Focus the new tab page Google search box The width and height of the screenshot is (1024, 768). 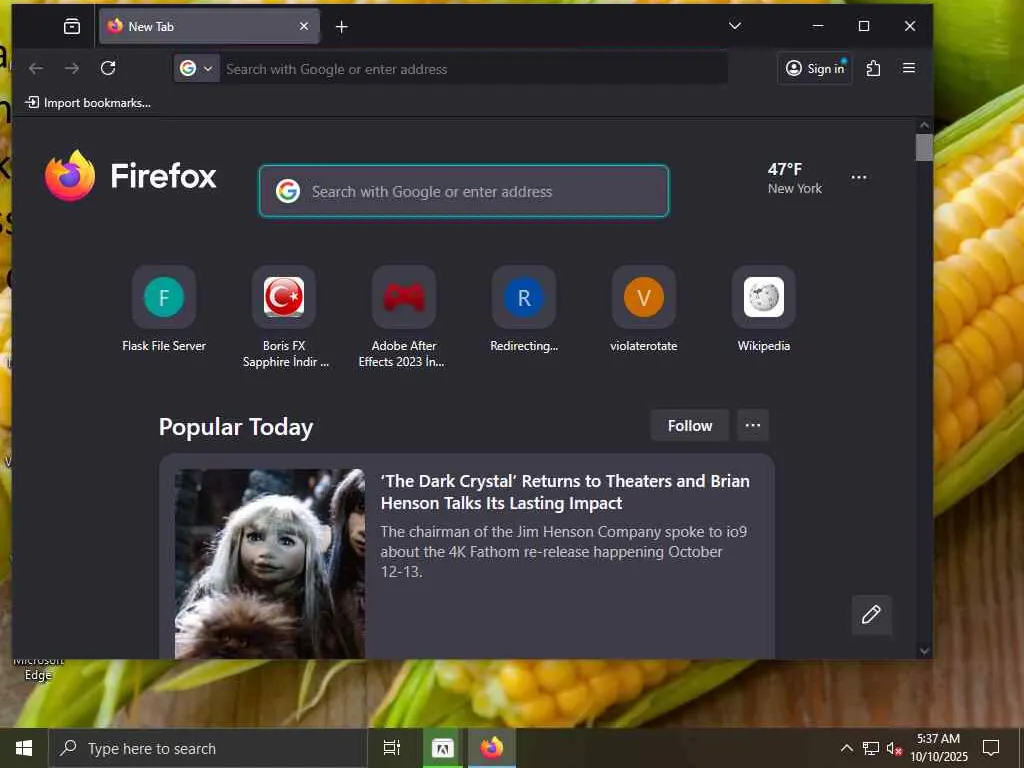pos(464,191)
